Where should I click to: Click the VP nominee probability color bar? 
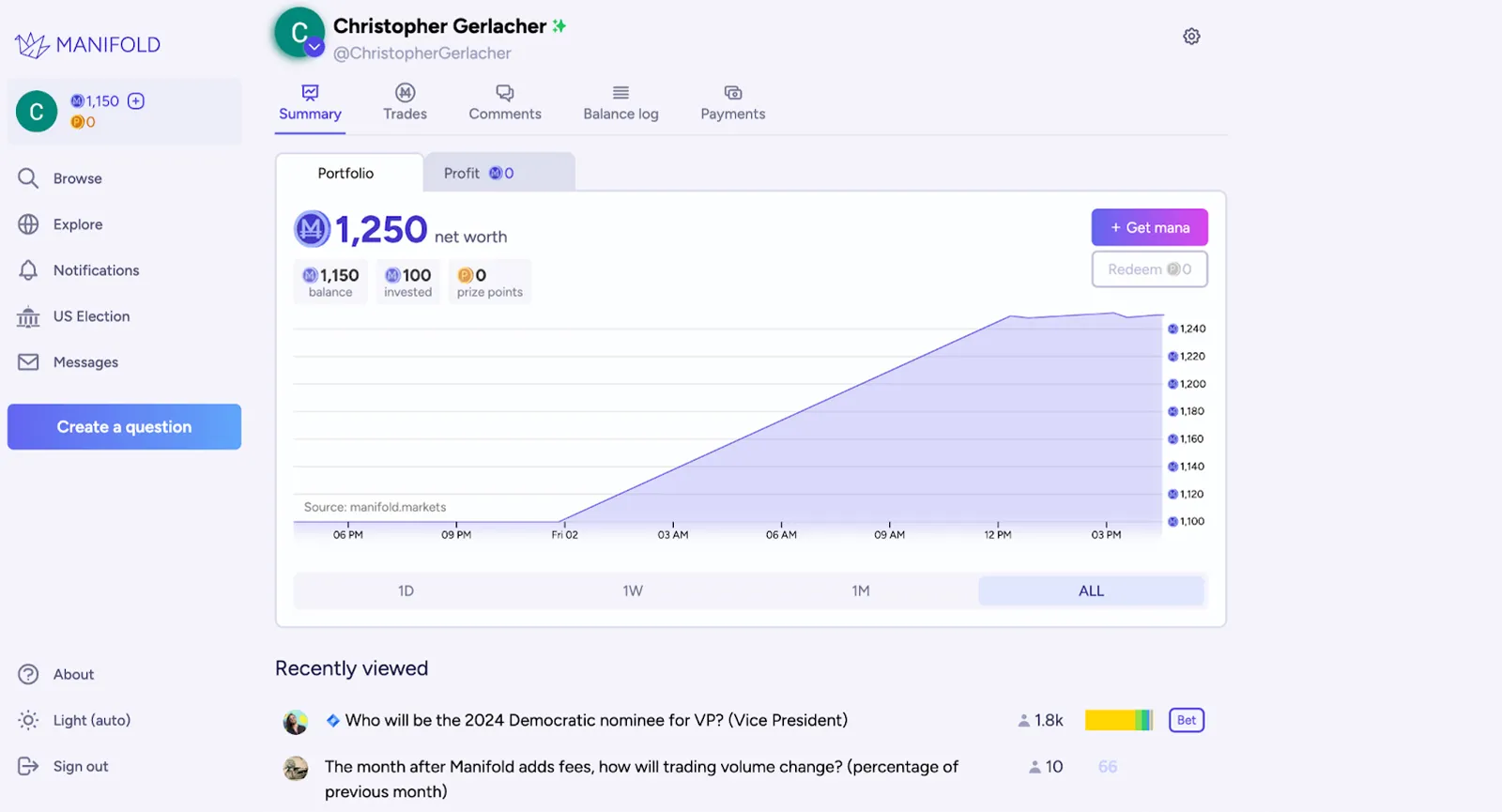1119,720
